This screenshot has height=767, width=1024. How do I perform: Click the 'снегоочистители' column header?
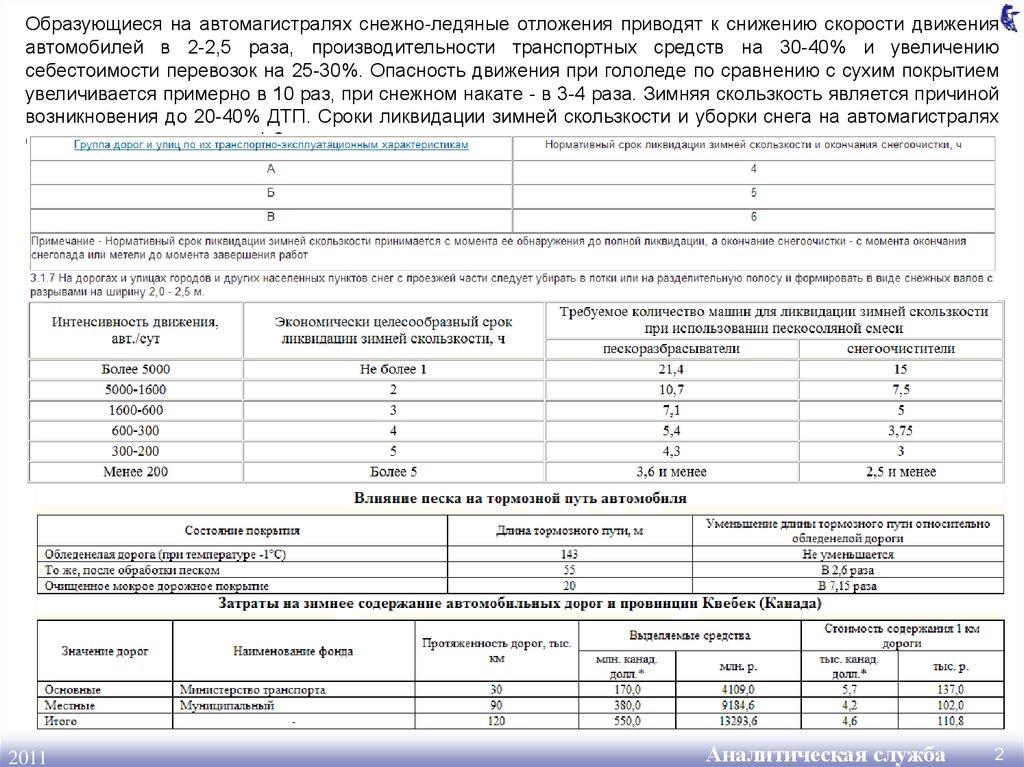coord(900,349)
